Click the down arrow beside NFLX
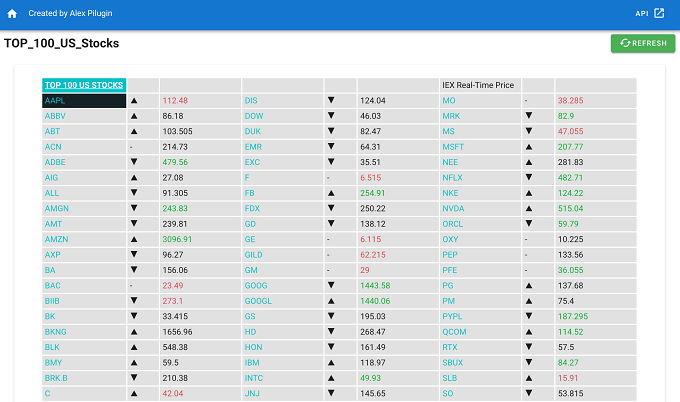Viewport: 680px width, 402px height. click(x=529, y=177)
